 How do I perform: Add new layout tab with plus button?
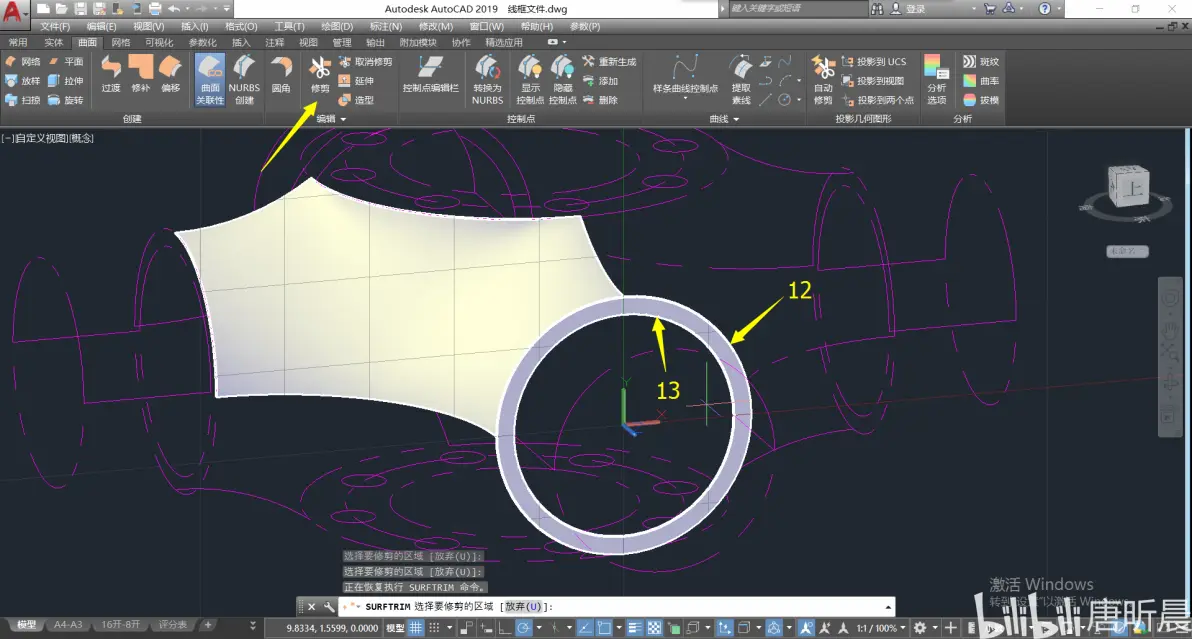[x=208, y=625]
